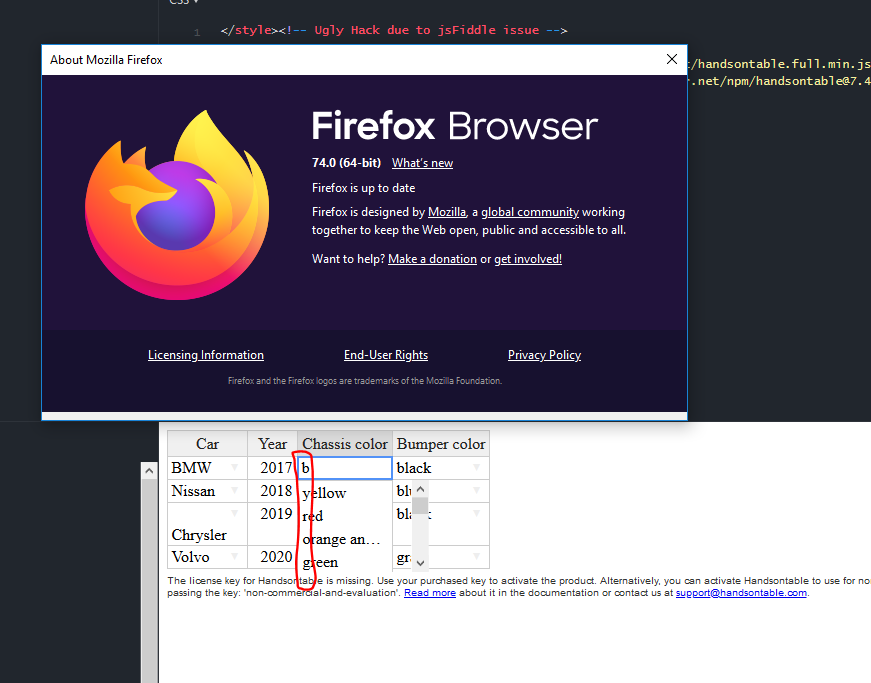Image resolution: width=871 pixels, height=683 pixels.
Task: Click the Chassis color column header
Action: 345,444
